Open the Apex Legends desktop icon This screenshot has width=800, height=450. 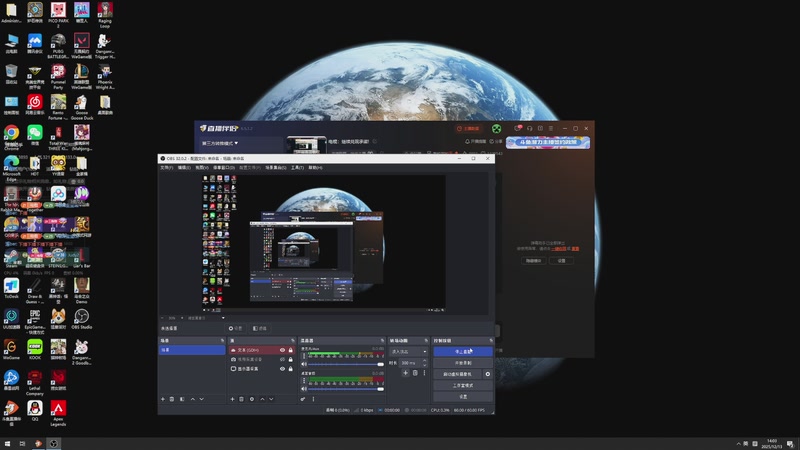(58, 413)
